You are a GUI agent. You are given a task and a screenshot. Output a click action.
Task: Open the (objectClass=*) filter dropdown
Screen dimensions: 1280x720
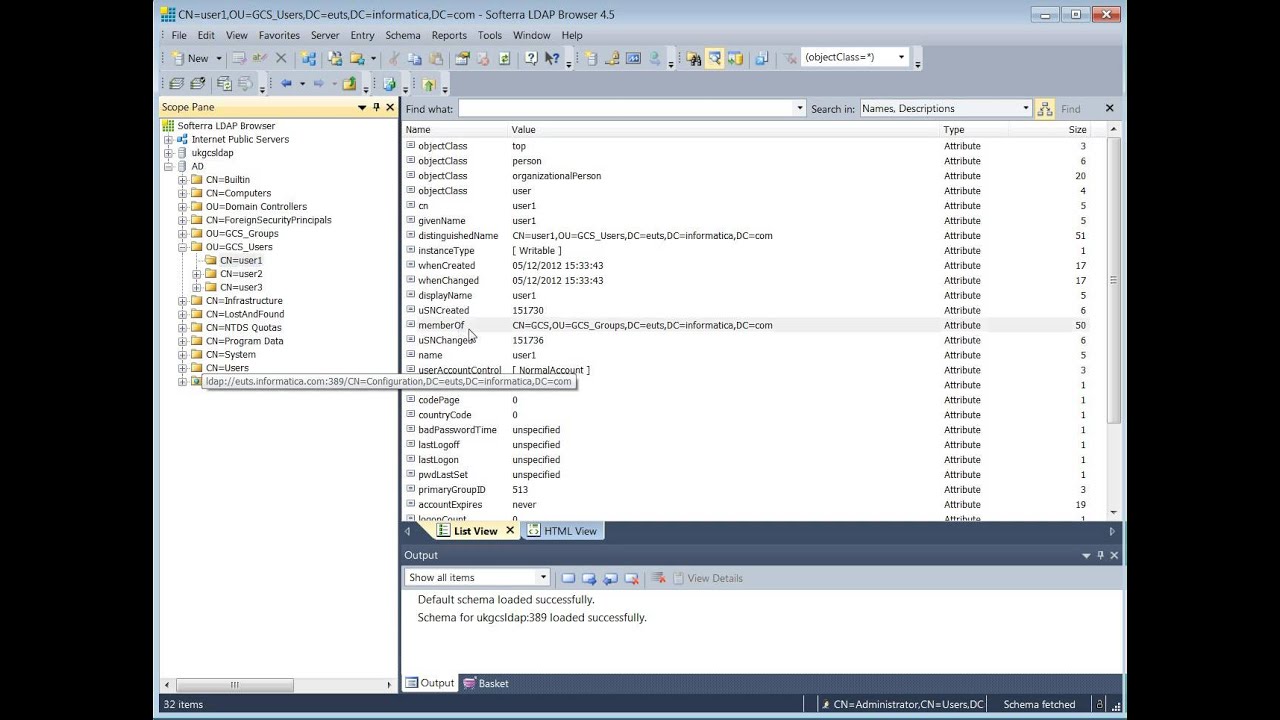coord(901,57)
